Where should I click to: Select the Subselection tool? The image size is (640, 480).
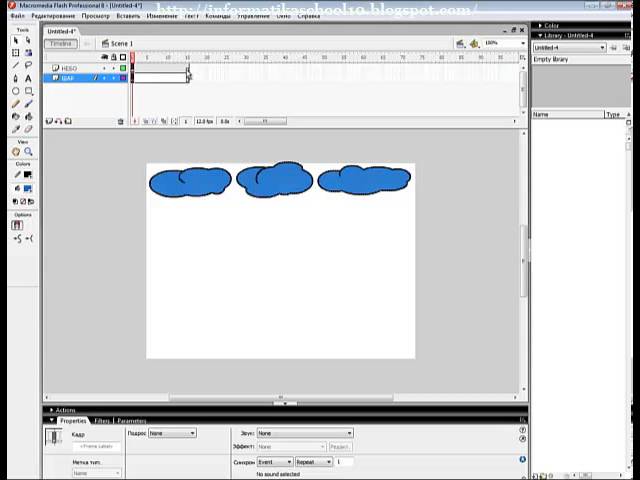click(x=28, y=40)
